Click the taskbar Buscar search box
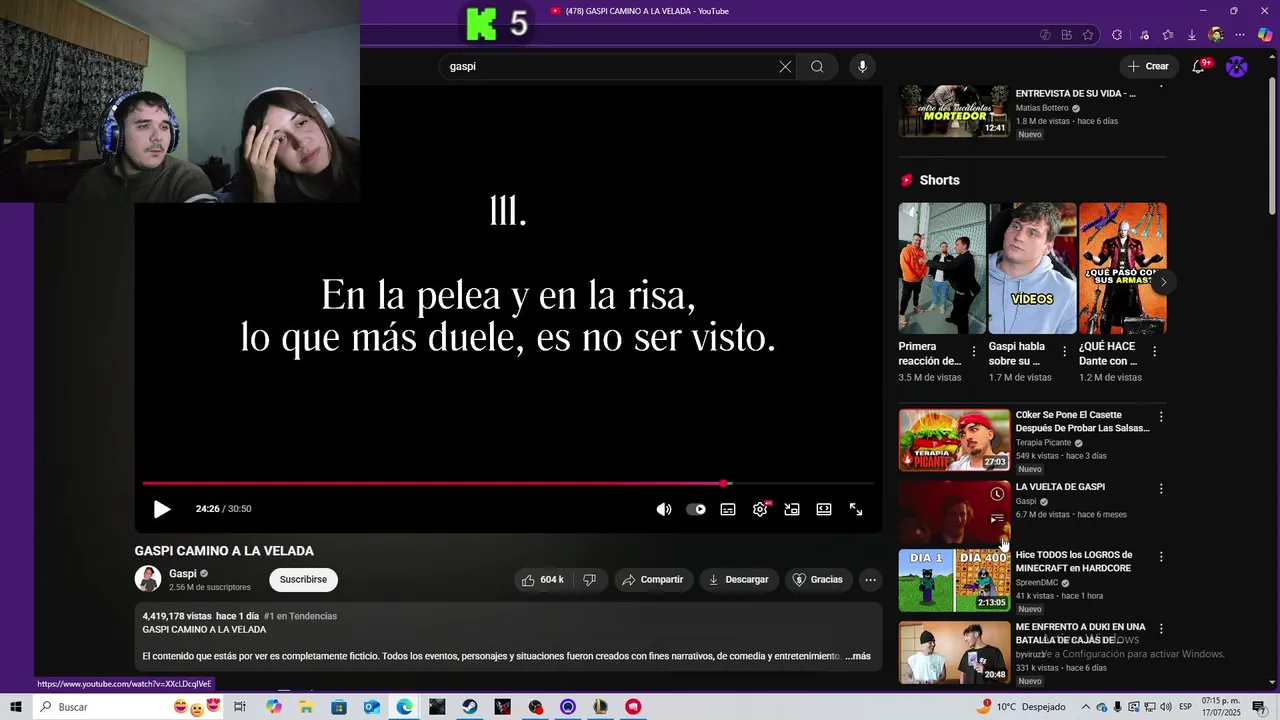 click(130, 707)
